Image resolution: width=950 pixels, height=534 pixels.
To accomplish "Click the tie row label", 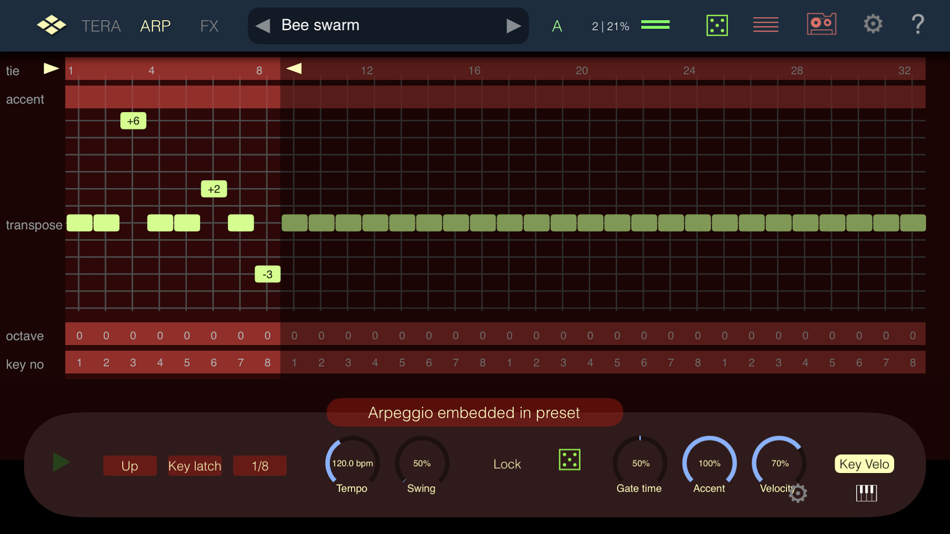I will pyautogui.click(x=13, y=71).
